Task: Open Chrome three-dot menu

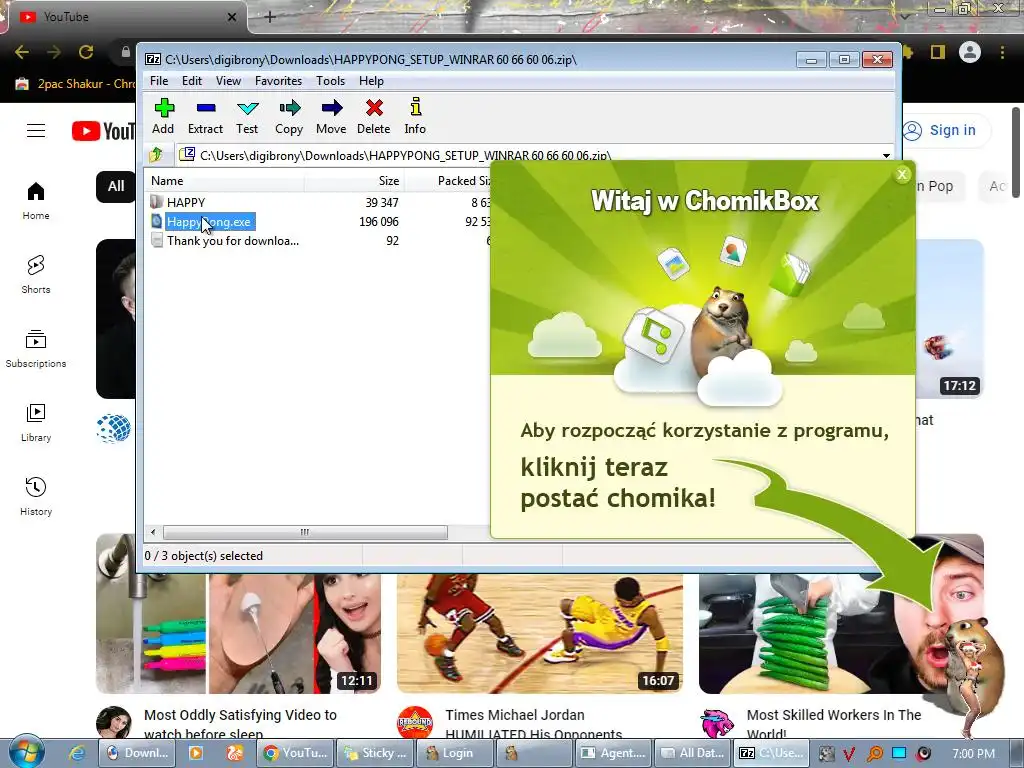Action: [1002, 52]
